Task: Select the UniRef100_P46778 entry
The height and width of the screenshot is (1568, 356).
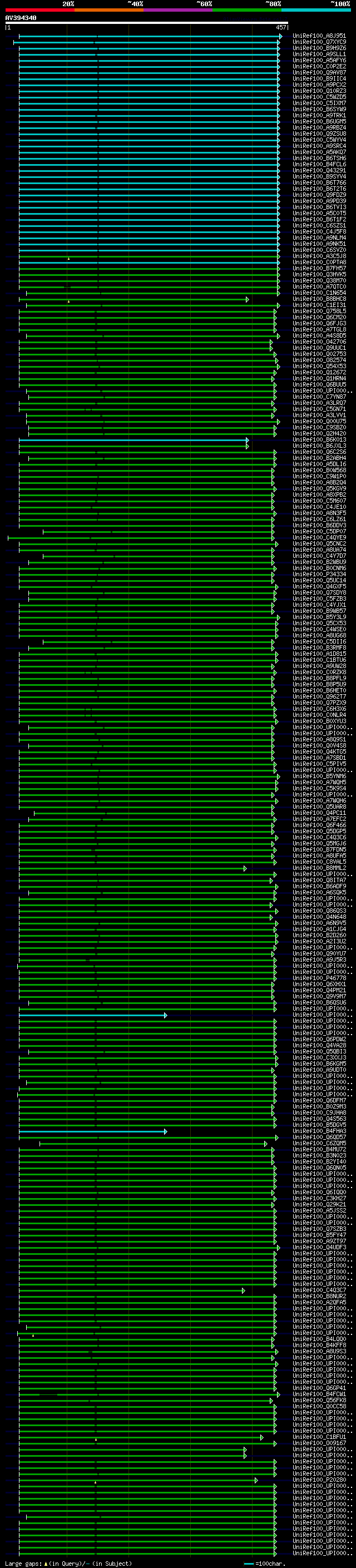Action: click(x=319, y=978)
